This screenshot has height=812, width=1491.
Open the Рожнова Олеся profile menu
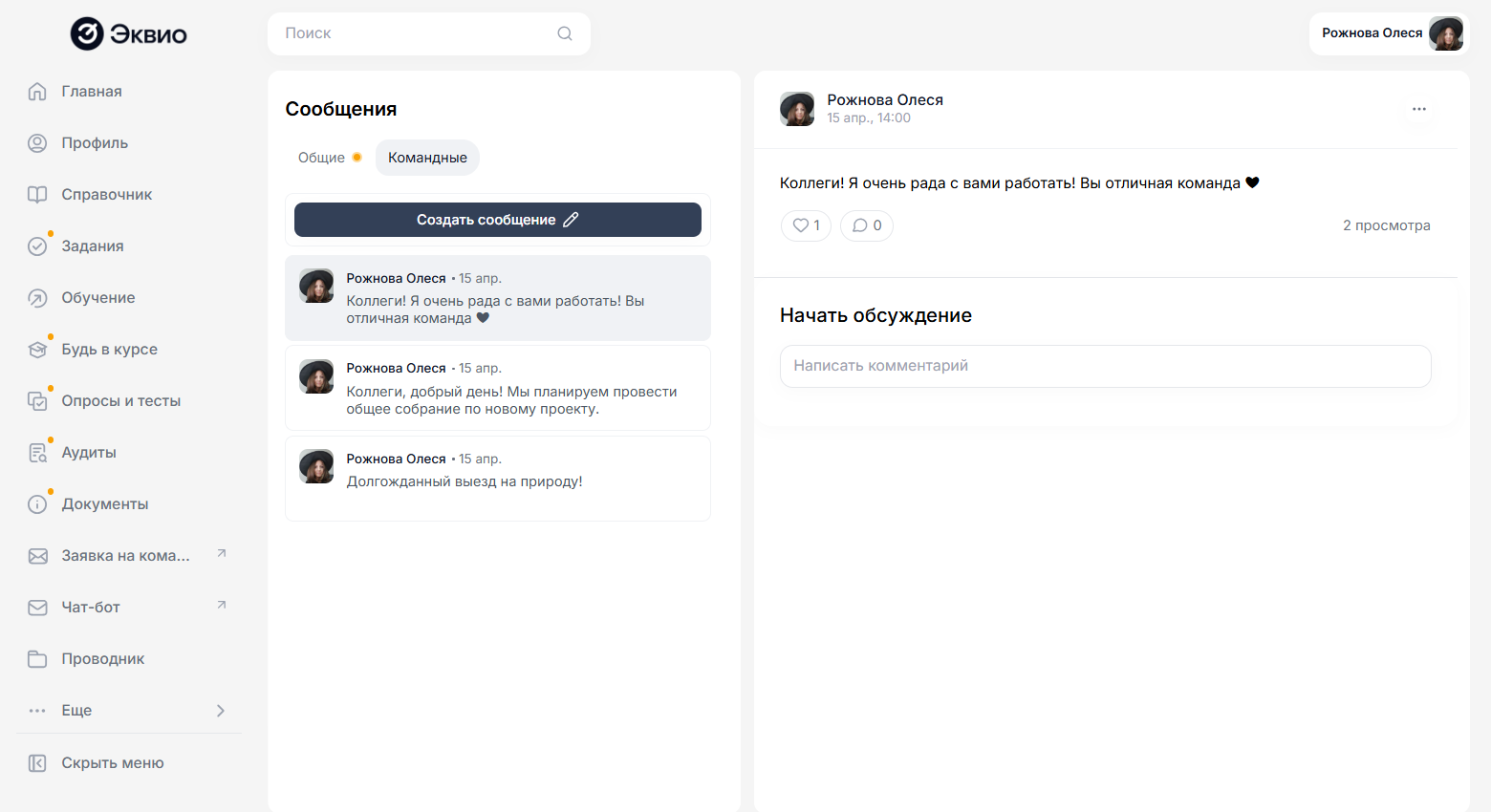[x=1389, y=33]
